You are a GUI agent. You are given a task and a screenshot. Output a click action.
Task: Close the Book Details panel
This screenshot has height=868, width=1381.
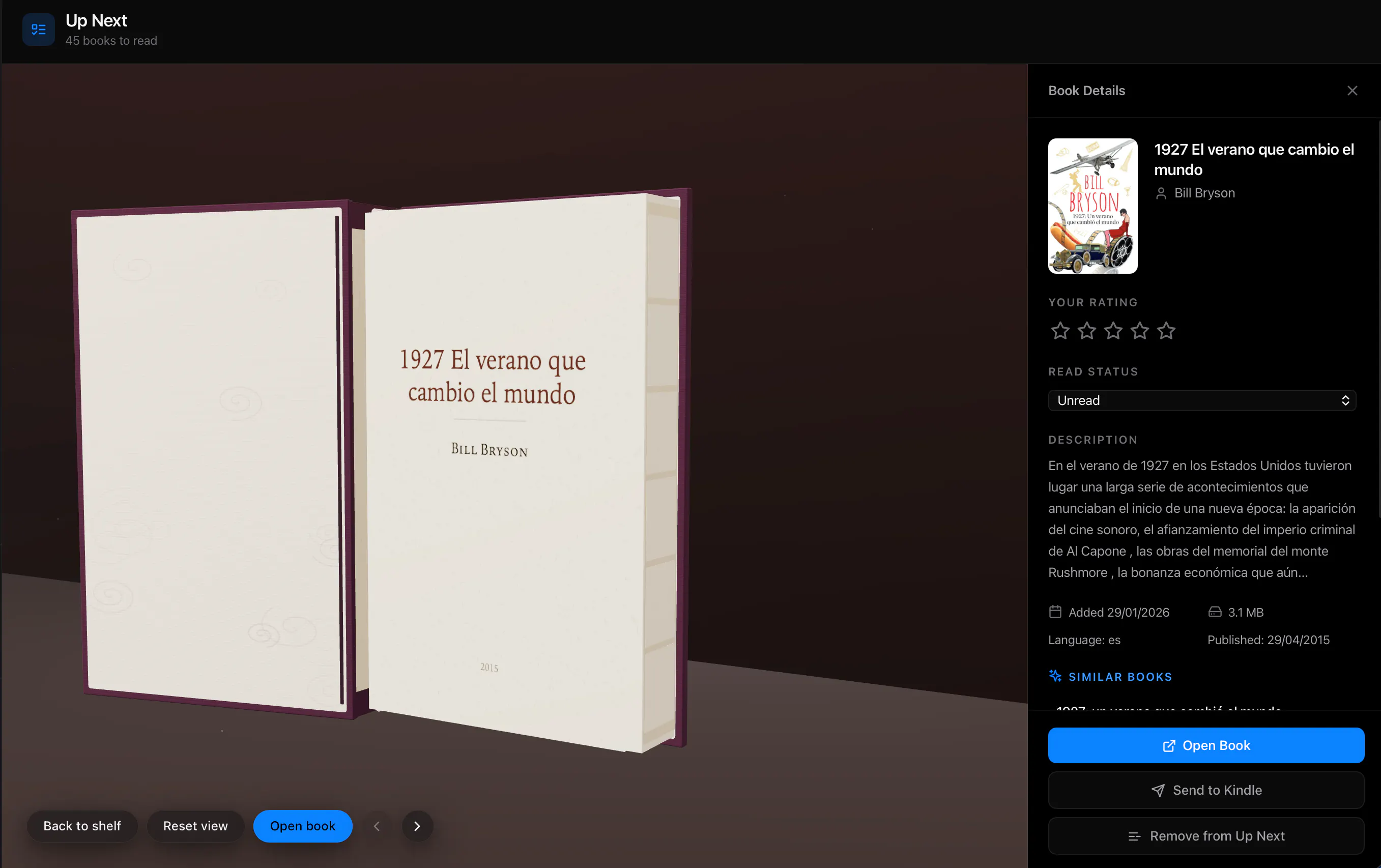coord(1352,91)
